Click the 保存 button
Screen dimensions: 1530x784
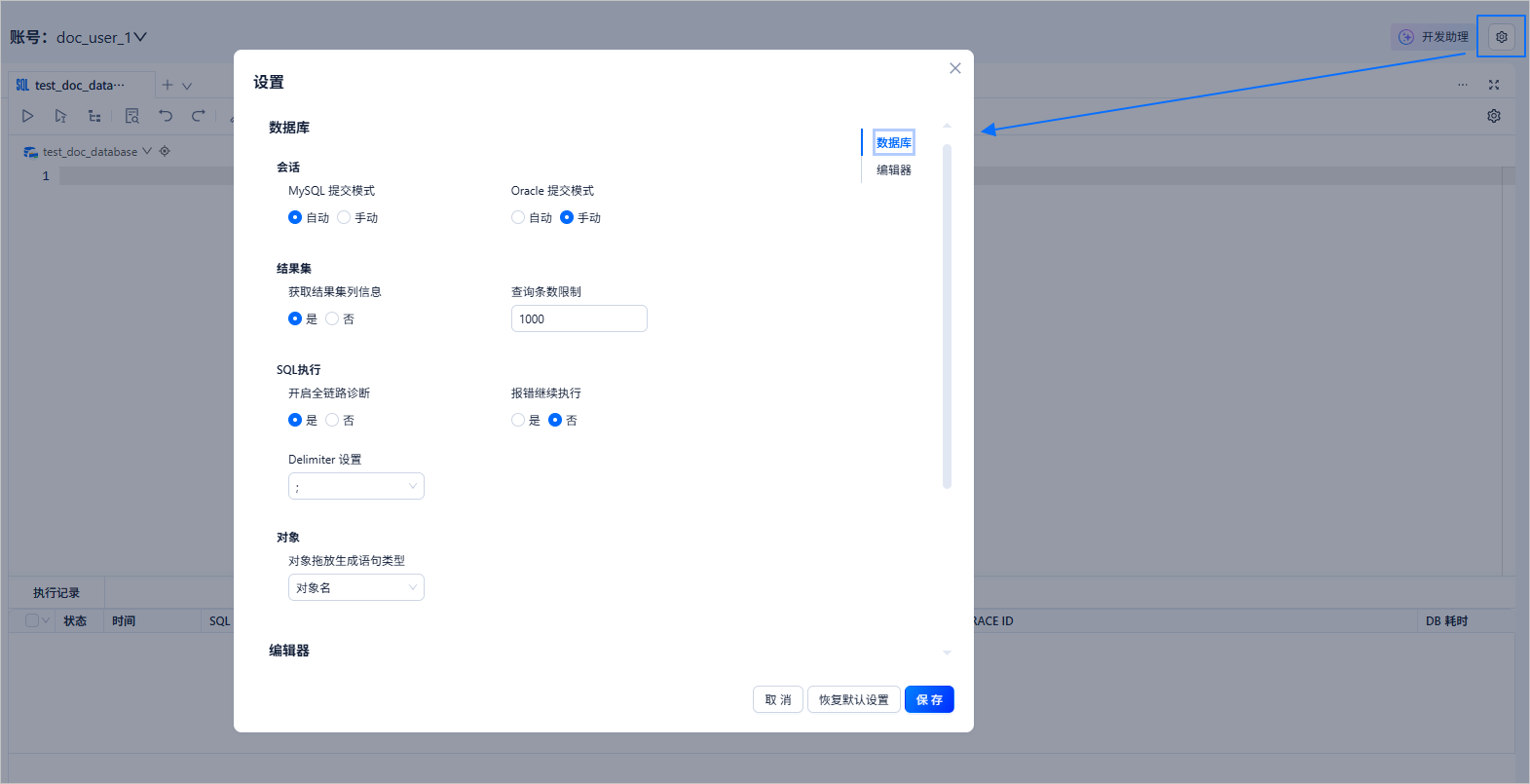[929, 699]
